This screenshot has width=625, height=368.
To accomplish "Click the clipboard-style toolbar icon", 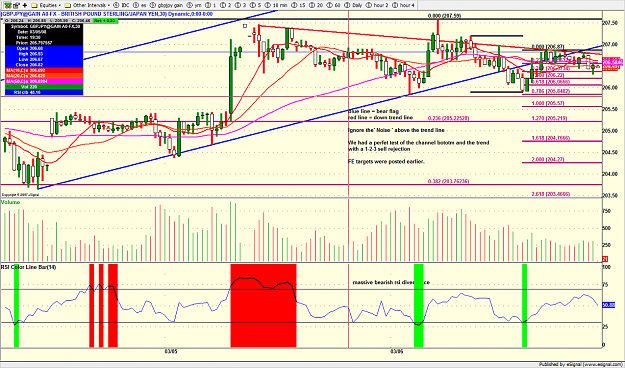I will tap(15, 5).
